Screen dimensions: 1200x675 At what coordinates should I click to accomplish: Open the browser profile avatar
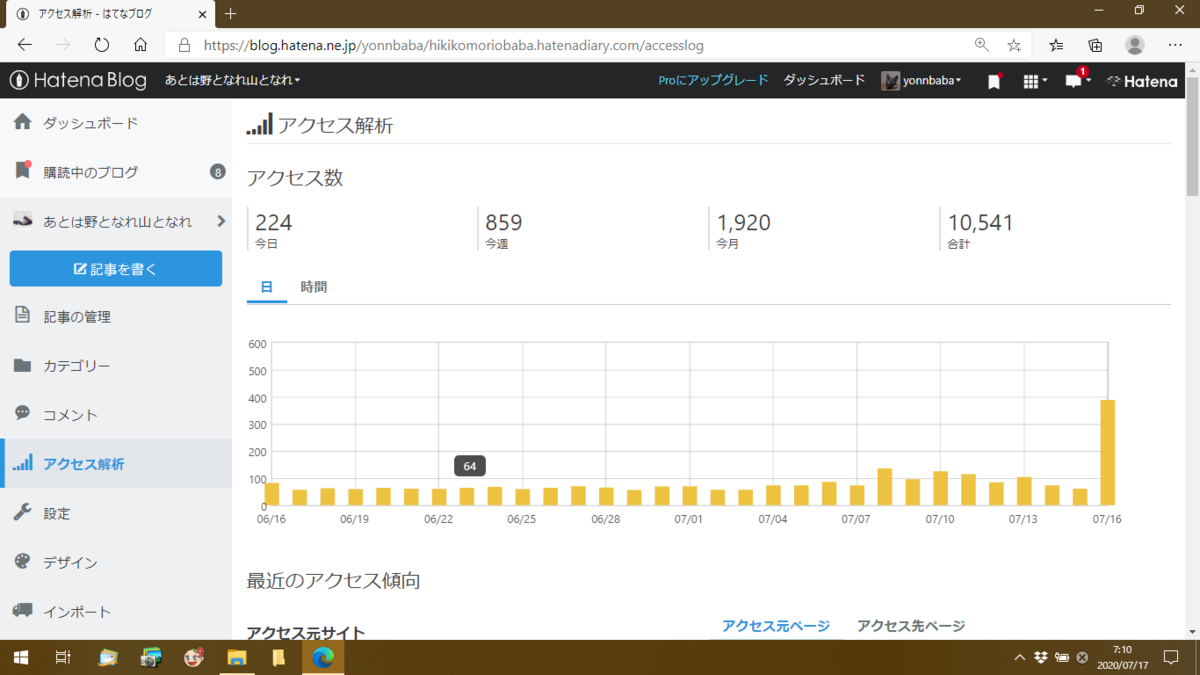click(x=1135, y=45)
